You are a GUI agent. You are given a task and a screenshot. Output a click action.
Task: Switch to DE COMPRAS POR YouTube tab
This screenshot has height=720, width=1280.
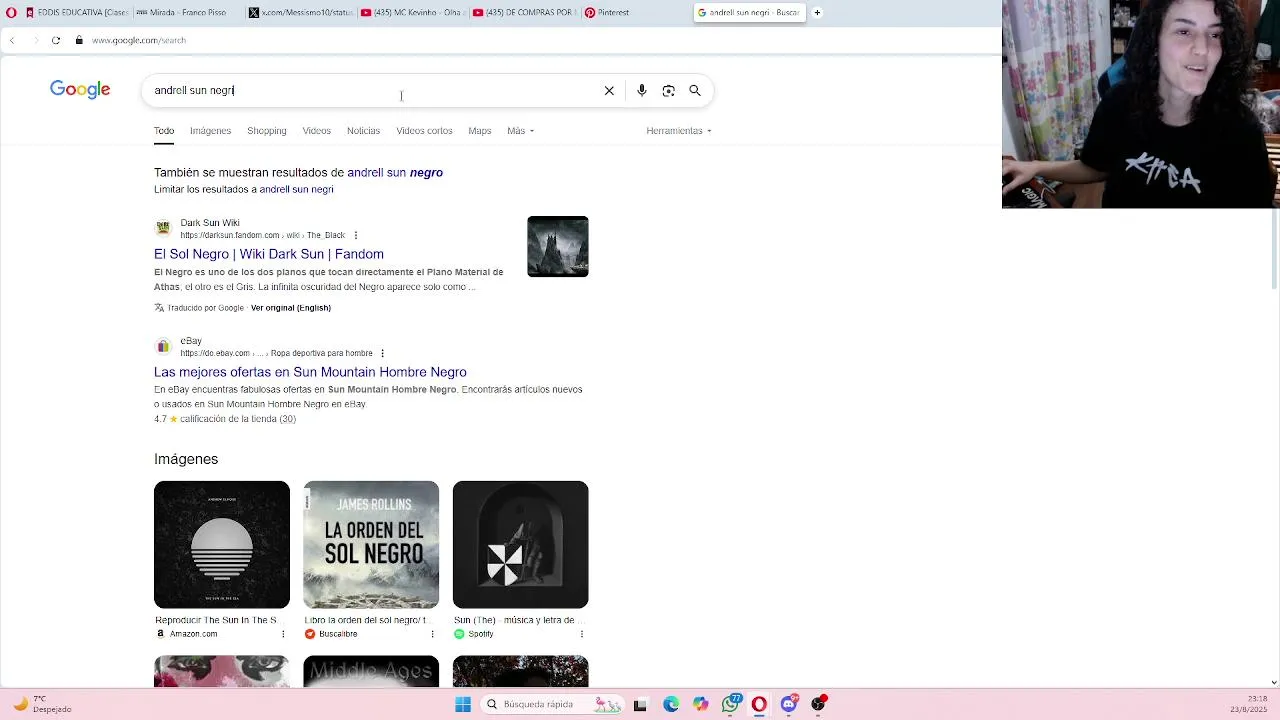(522, 12)
